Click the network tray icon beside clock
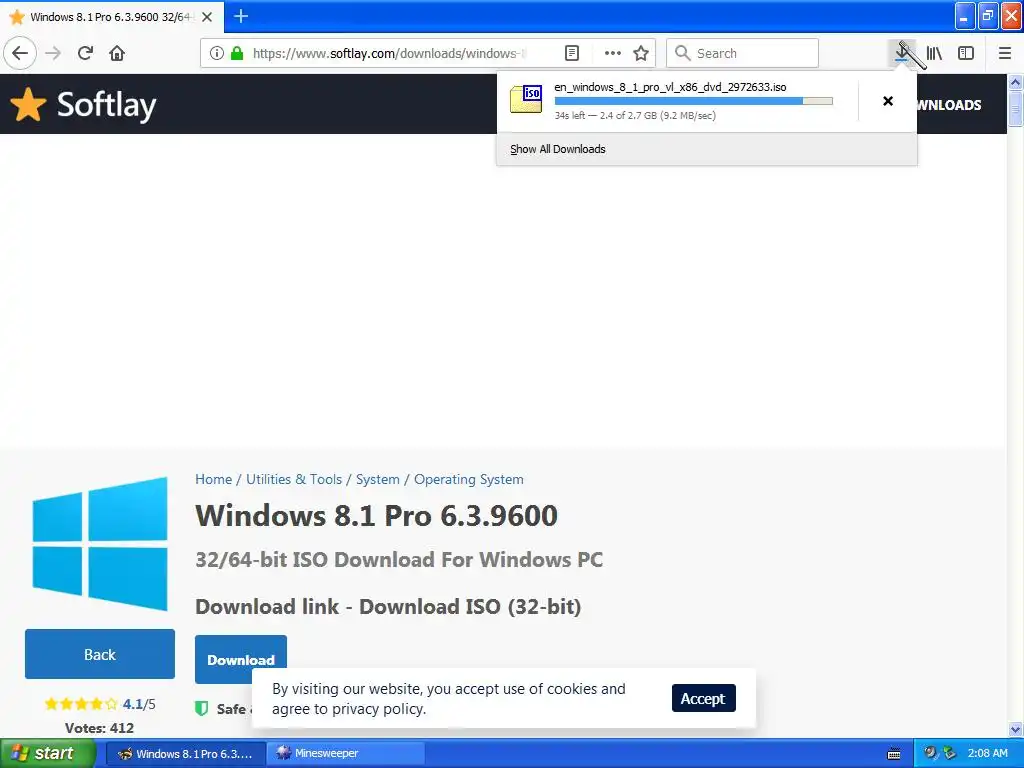 (x=949, y=752)
